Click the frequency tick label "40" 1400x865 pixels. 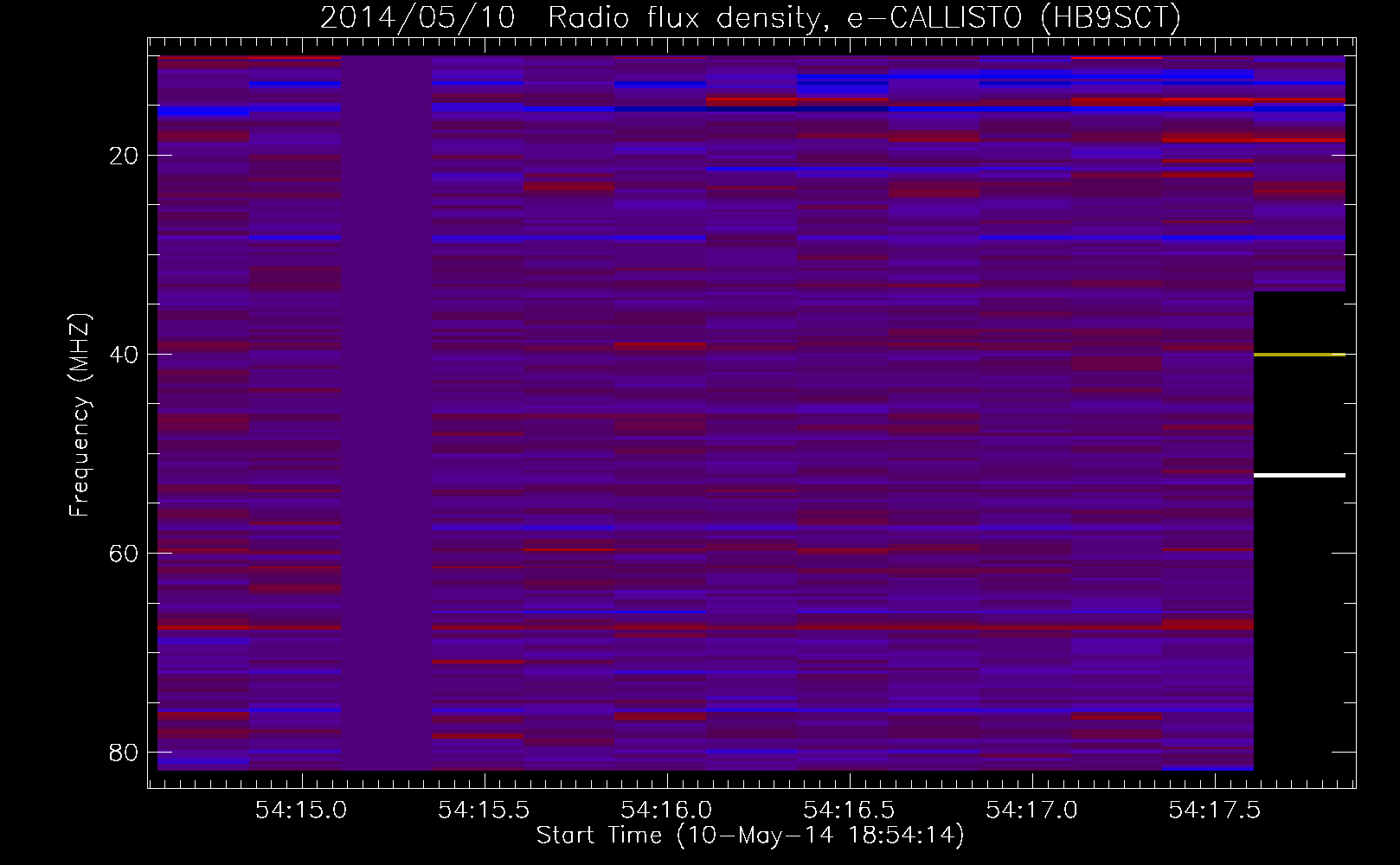click(125, 355)
